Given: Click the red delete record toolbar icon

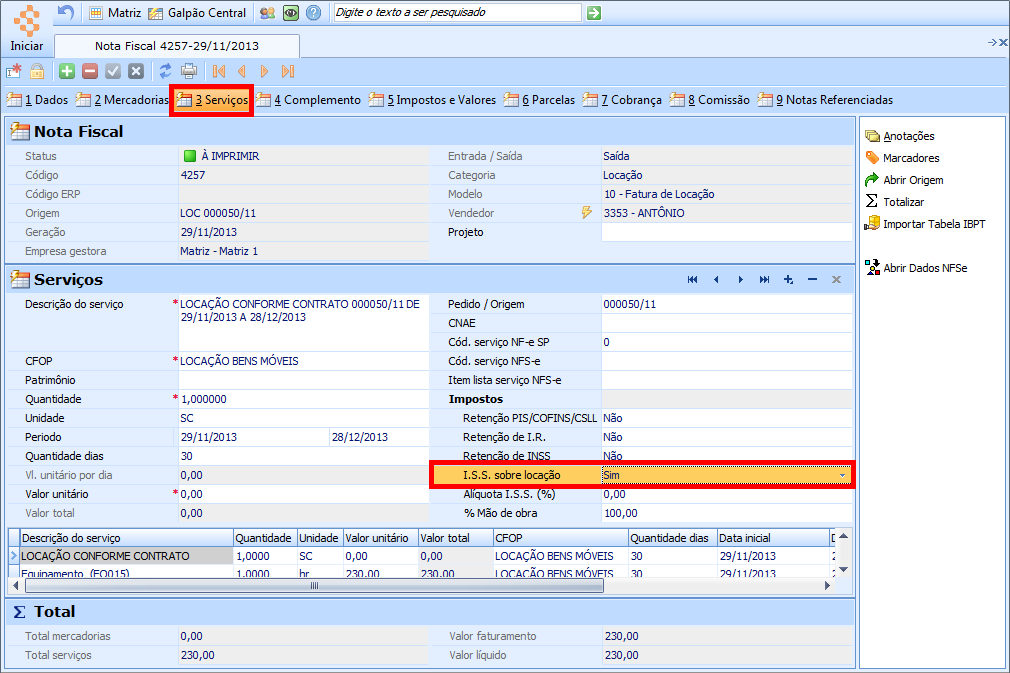Looking at the screenshot, I should tap(90, 71).
